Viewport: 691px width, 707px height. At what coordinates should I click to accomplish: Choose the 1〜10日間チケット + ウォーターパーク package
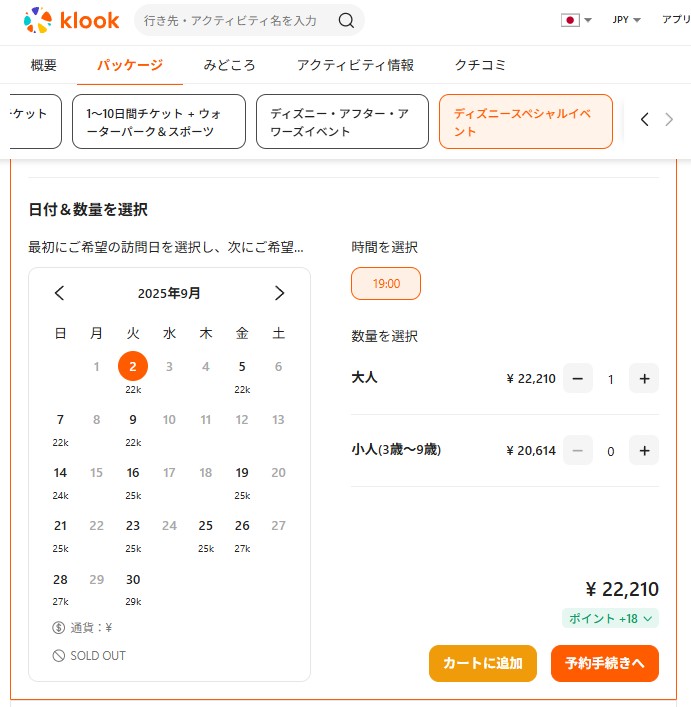coord(159,122)
